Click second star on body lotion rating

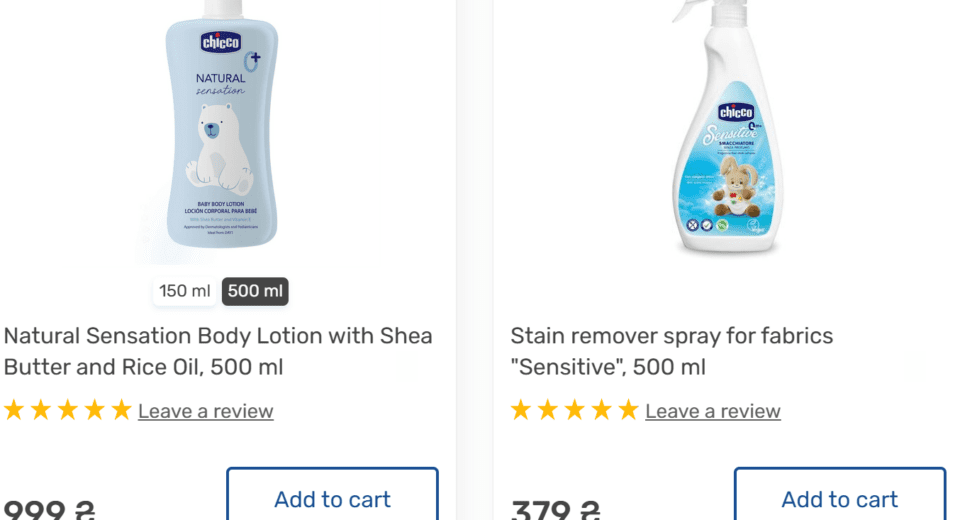[41, 410]
